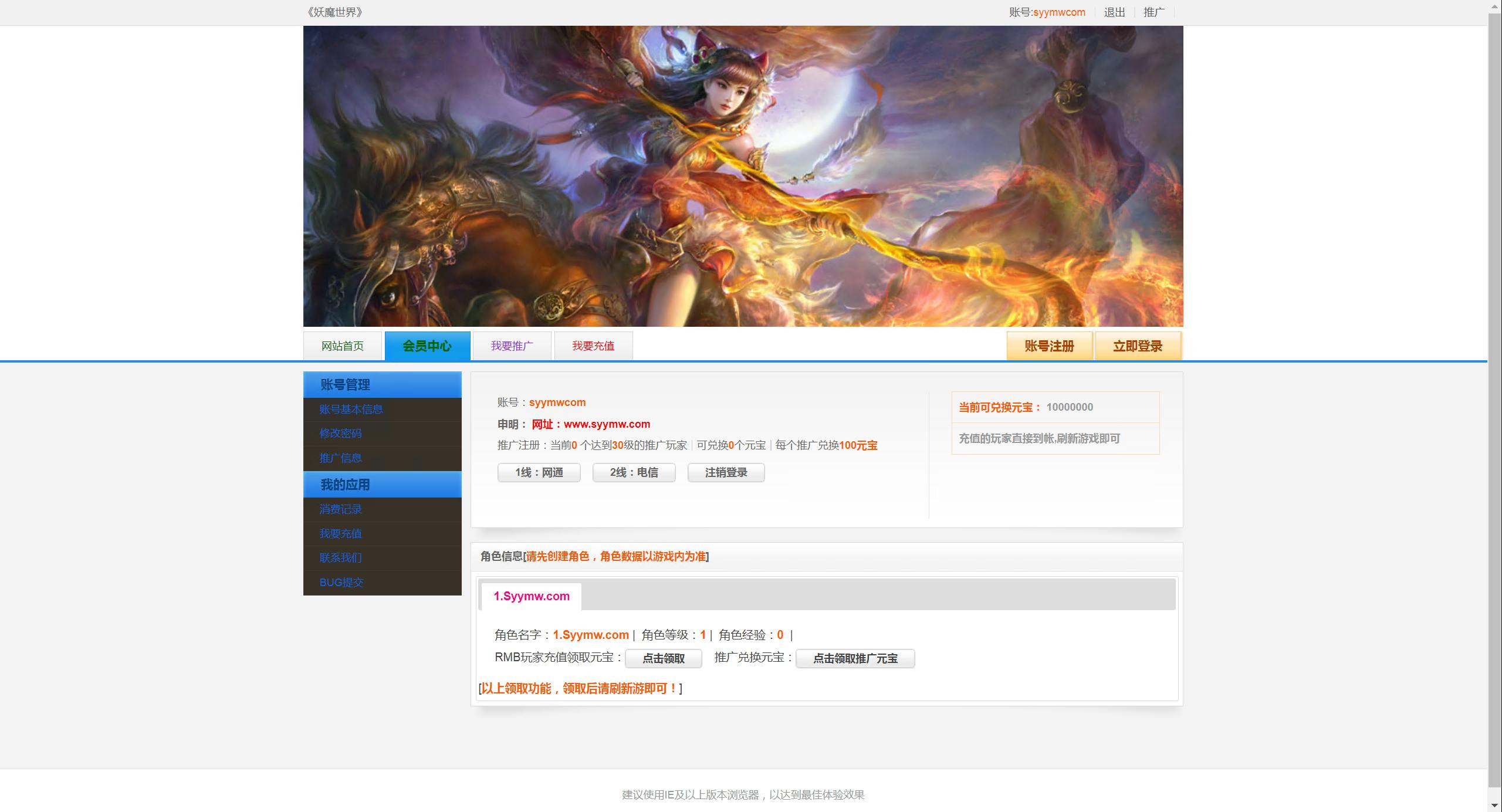1502x812 pixels.
Task: Click the 立即登录 button
Action: [1137, 346]
